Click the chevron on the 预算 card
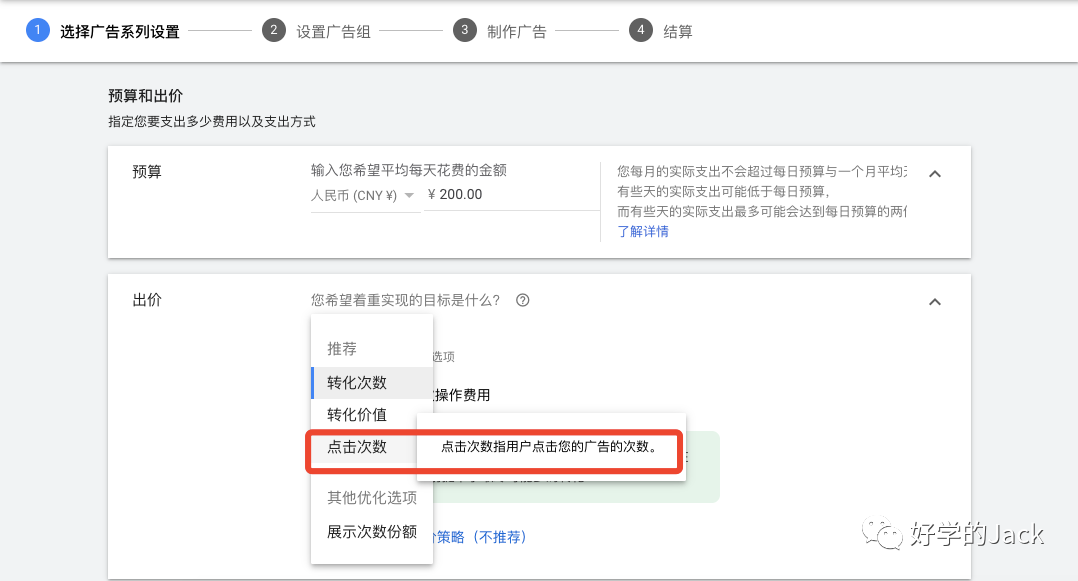The width and height of the screenshot is (1078, 581). click(935, 172)
